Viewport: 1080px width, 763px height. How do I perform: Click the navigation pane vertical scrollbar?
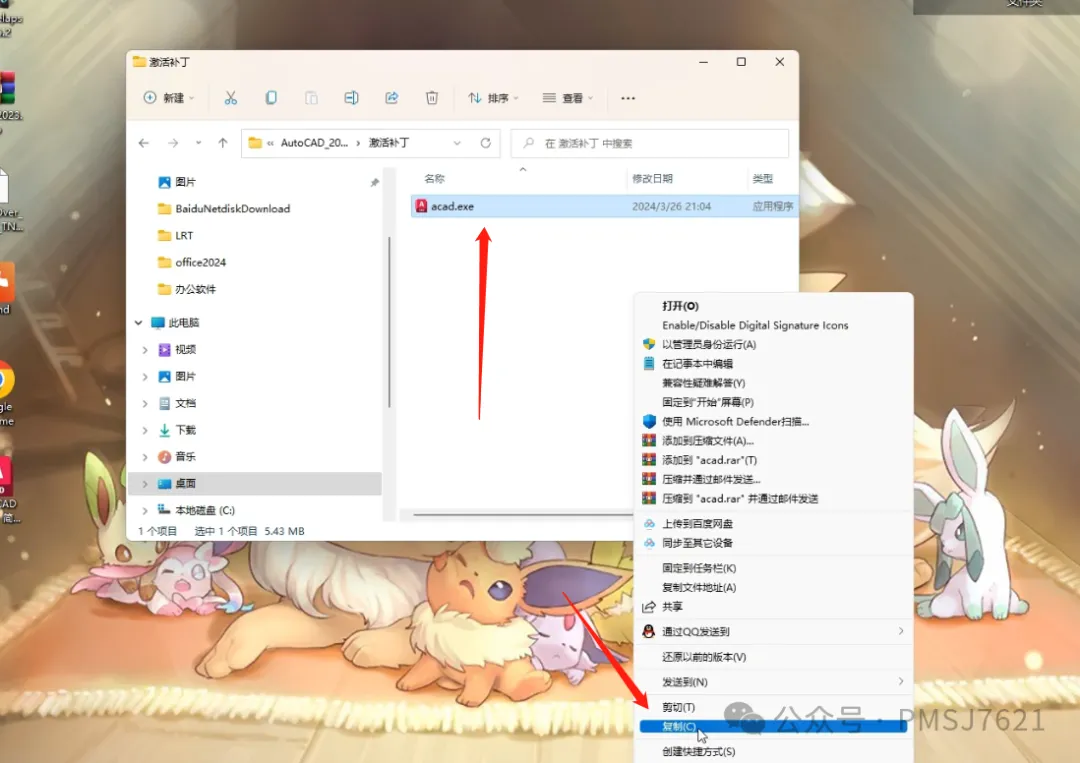(x=389, y=322)
